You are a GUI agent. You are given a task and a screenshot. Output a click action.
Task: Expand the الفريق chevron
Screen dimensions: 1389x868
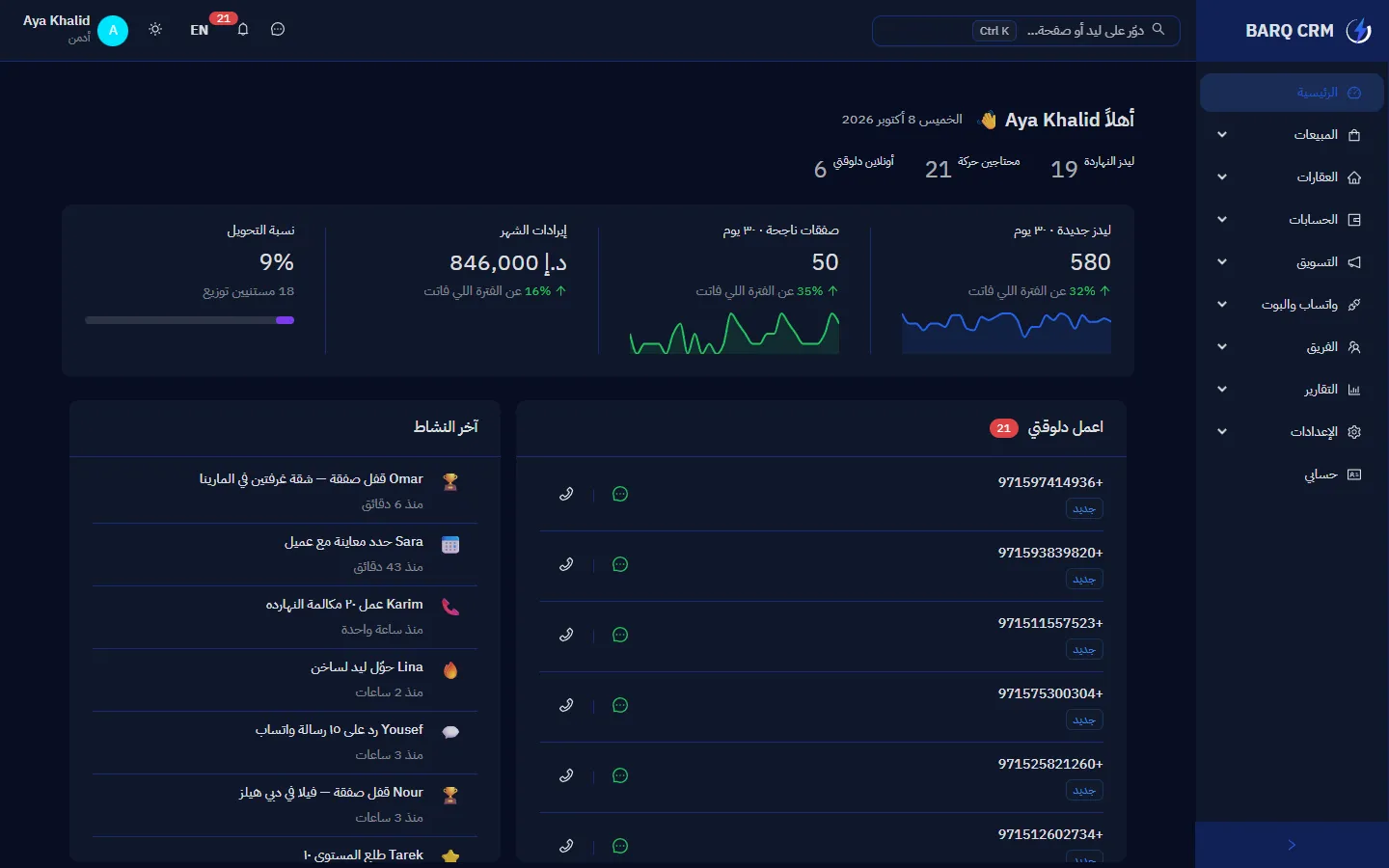click(x=1222, y=347)
